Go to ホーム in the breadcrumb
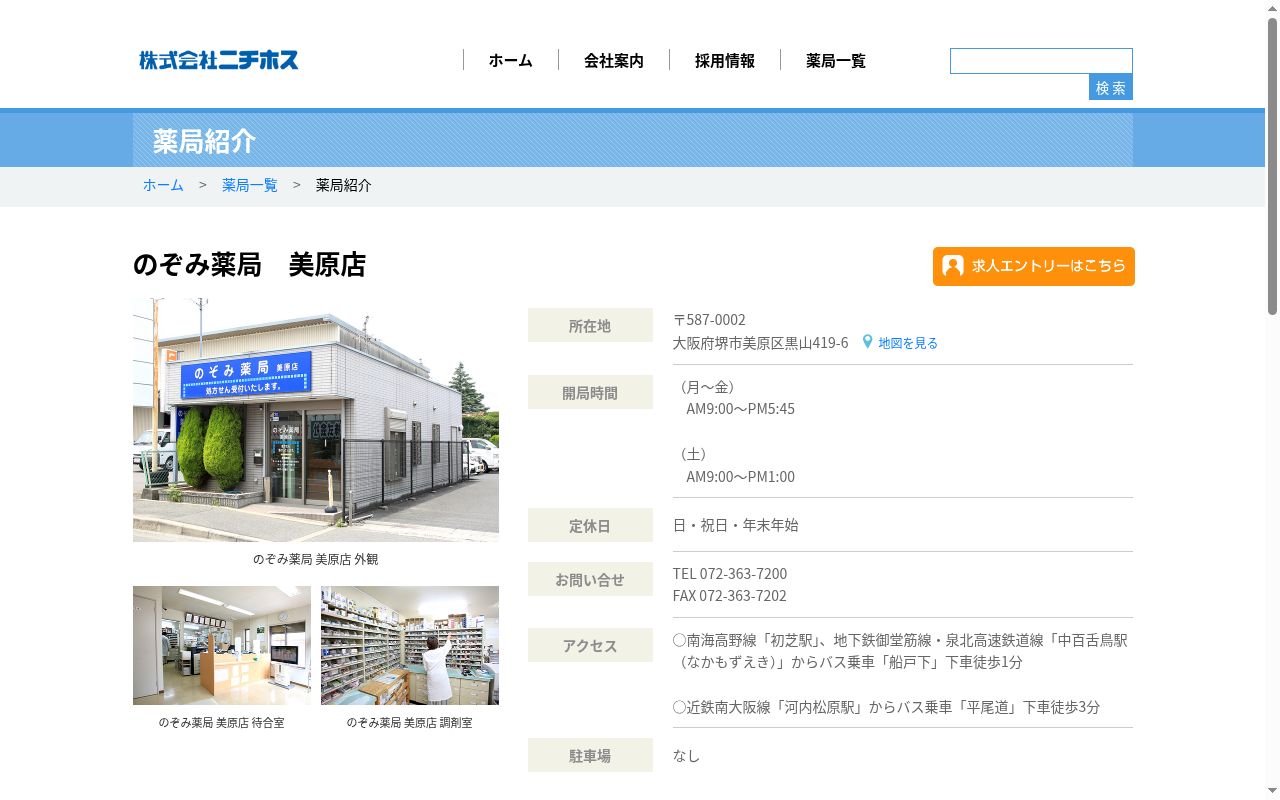This screenshot has height=800, width=1280. pyautogui.click(x=163, y=185)
